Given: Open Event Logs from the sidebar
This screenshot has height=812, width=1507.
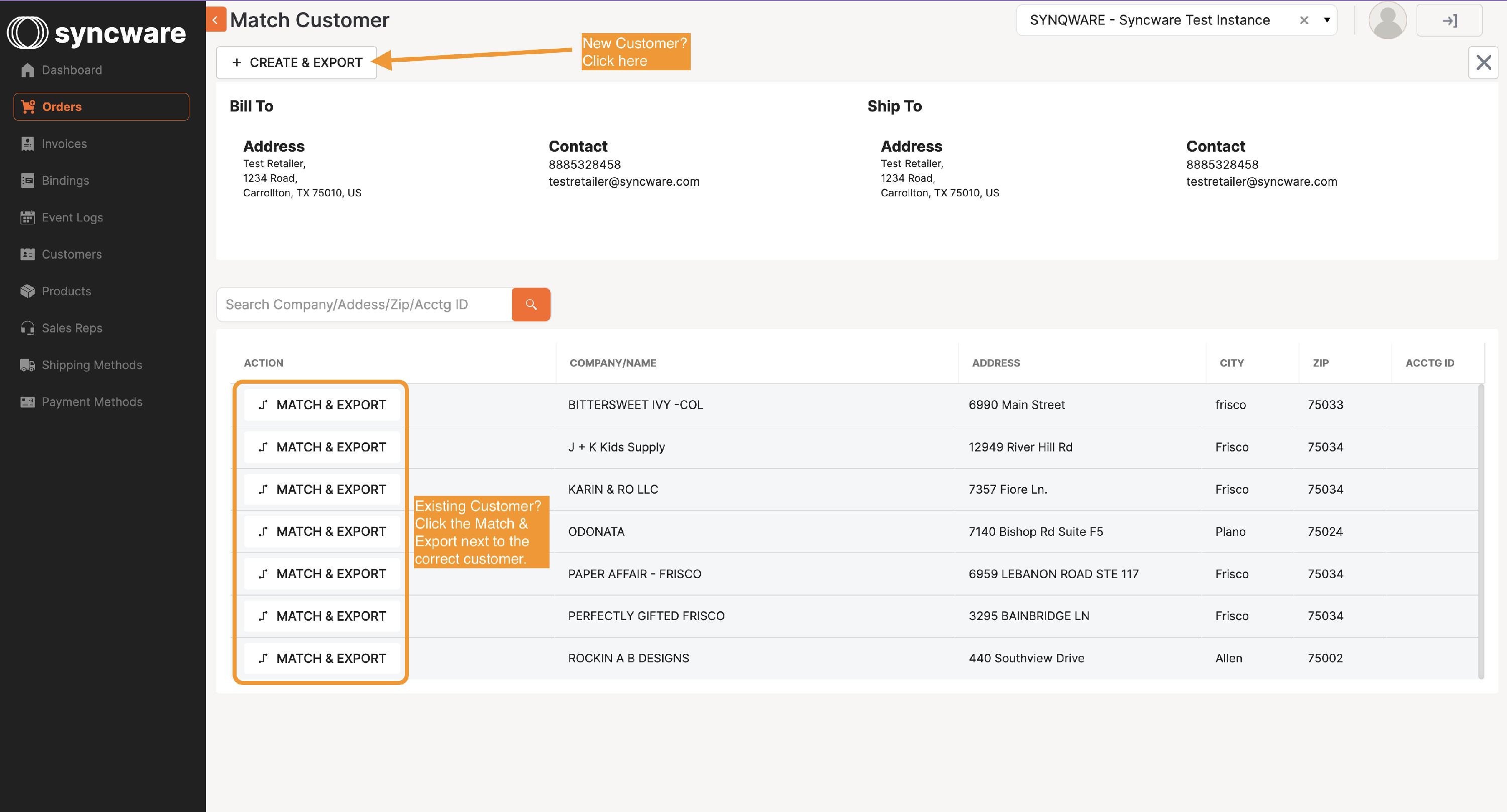Looking at the screenshot, I should [72, 217].
